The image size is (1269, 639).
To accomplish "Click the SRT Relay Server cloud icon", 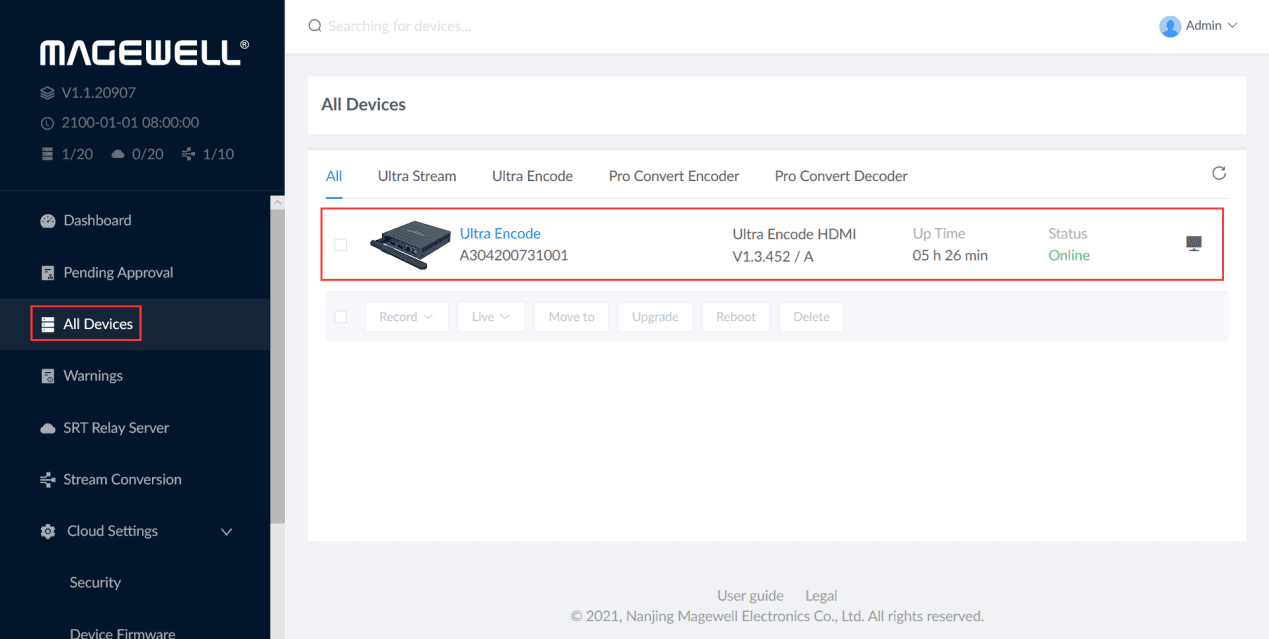I will (x=47, y=428).
